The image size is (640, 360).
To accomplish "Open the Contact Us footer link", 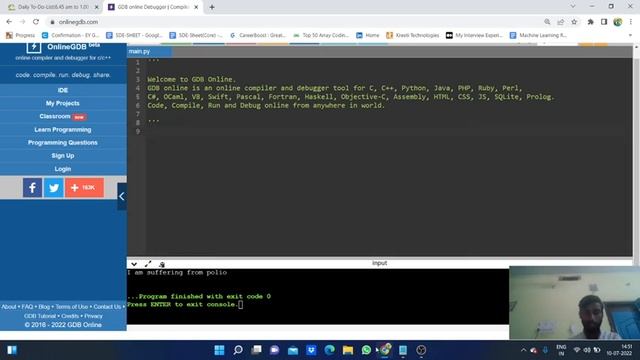I will point(107,307).
